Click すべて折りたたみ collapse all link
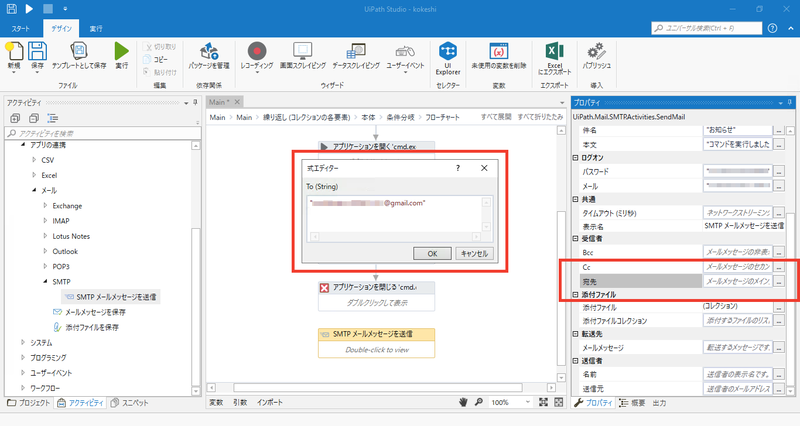 coord(540,117)
